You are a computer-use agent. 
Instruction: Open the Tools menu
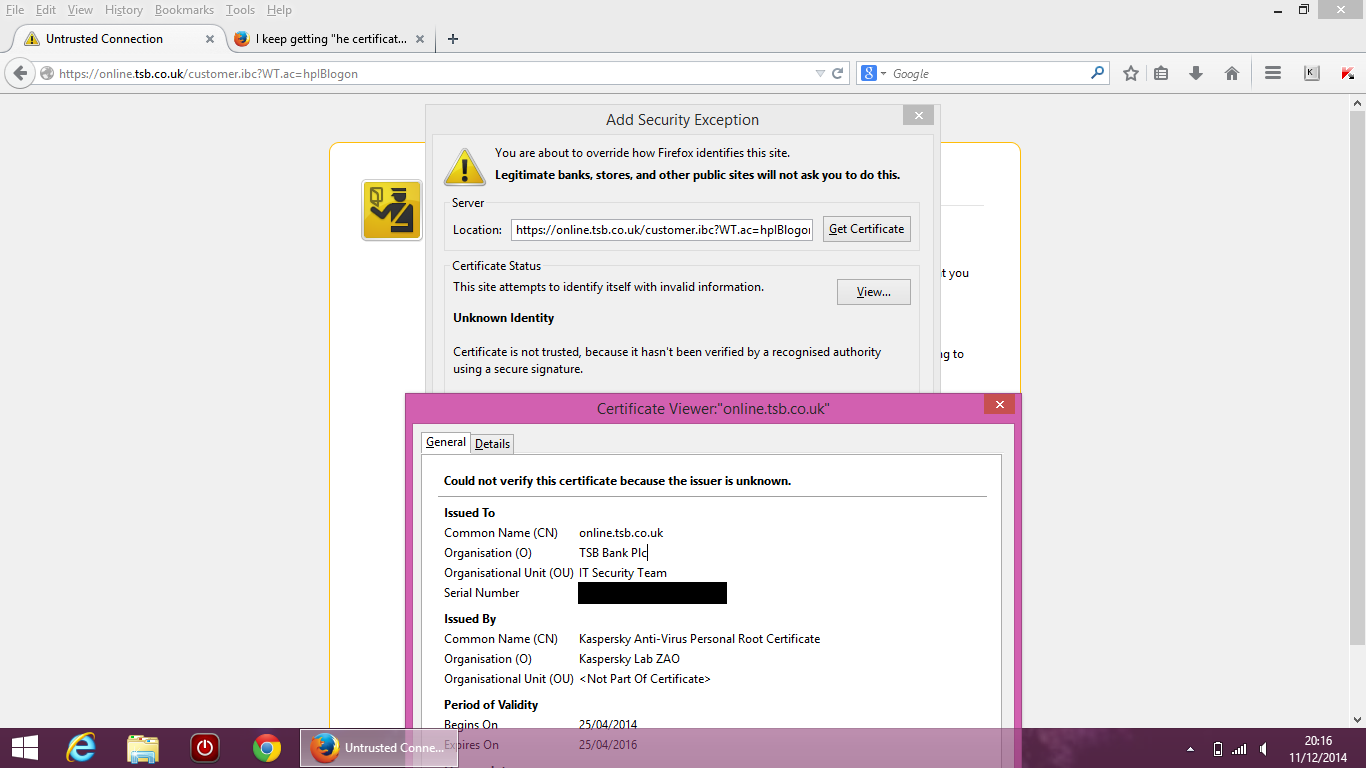tap(240, 10)
